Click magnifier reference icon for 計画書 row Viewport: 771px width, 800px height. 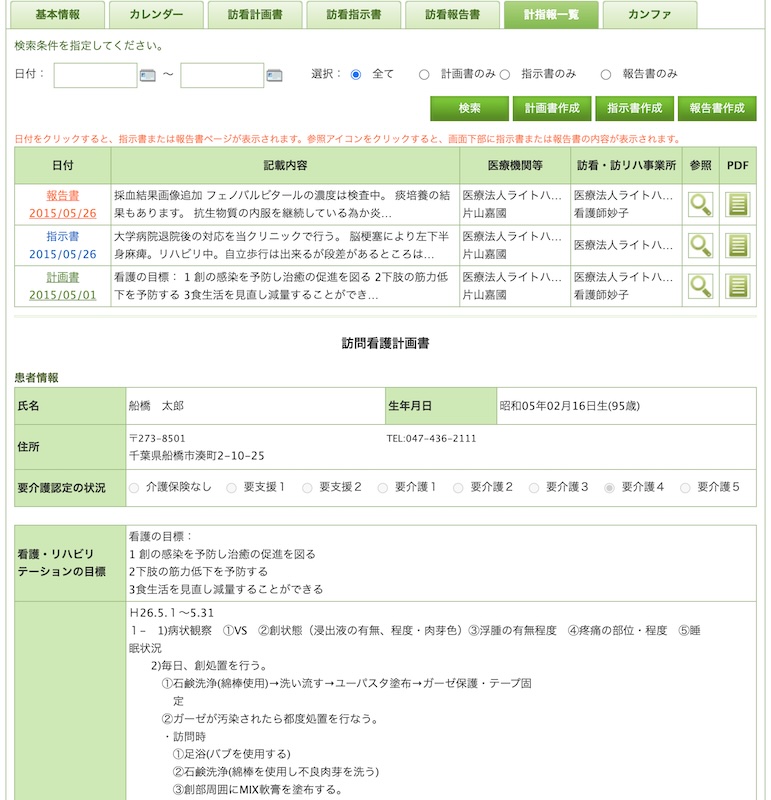coord(700,286)
